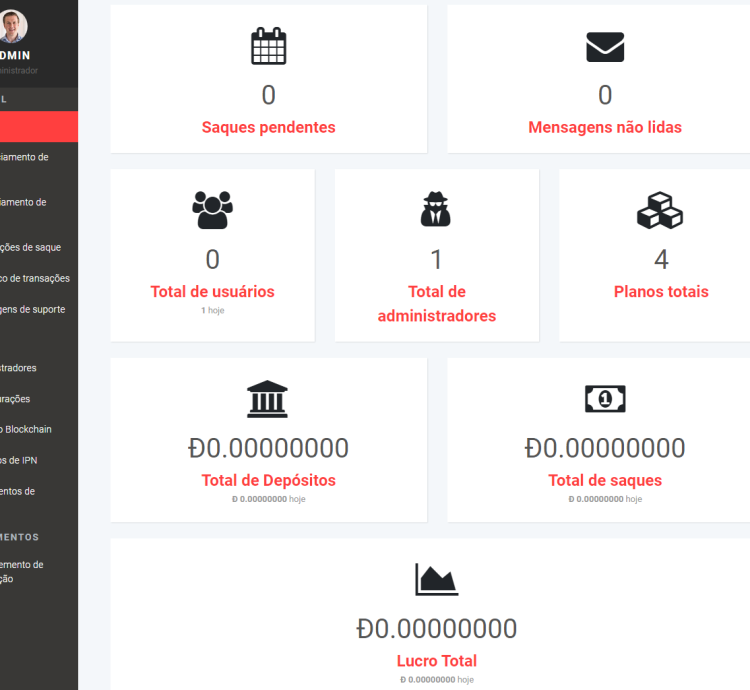Click the Saques pendentes link
Screen dimensions: 750x690
268,127
